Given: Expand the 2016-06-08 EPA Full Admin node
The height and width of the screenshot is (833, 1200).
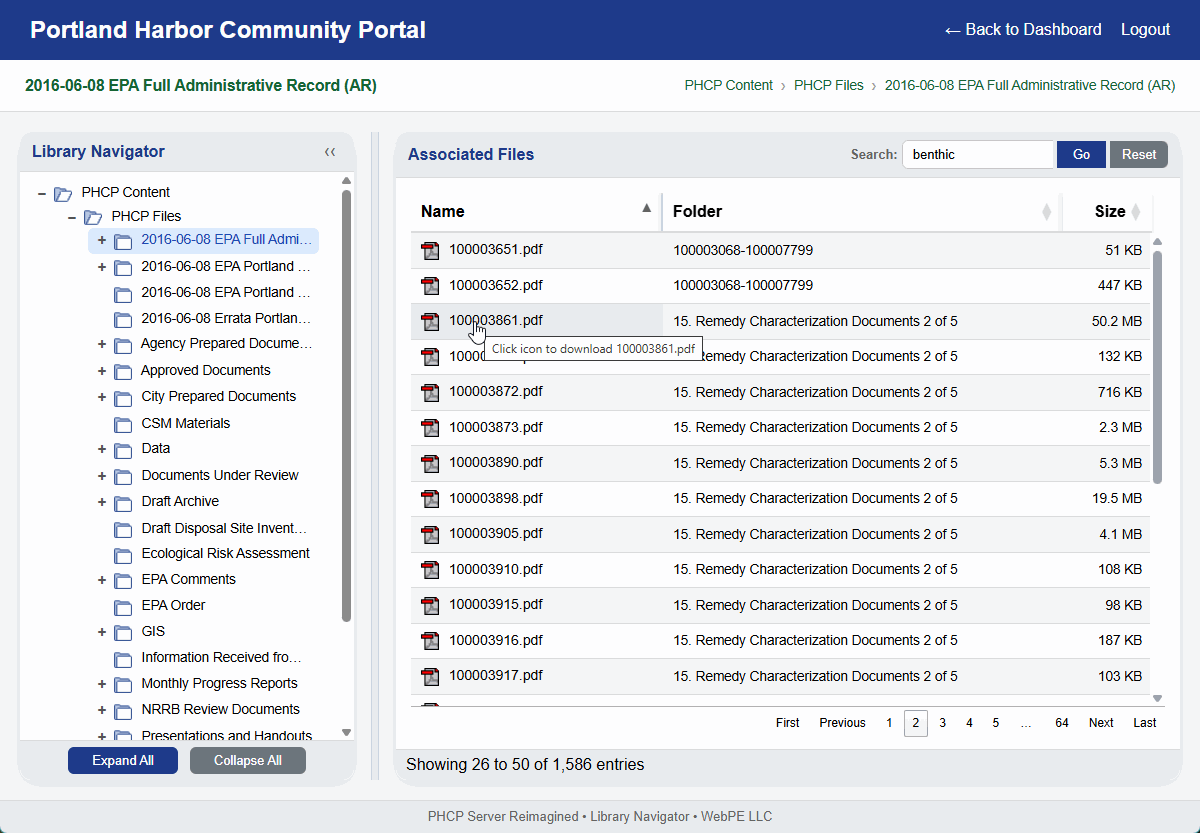Looking at the screenshot, I should [101, 240].
